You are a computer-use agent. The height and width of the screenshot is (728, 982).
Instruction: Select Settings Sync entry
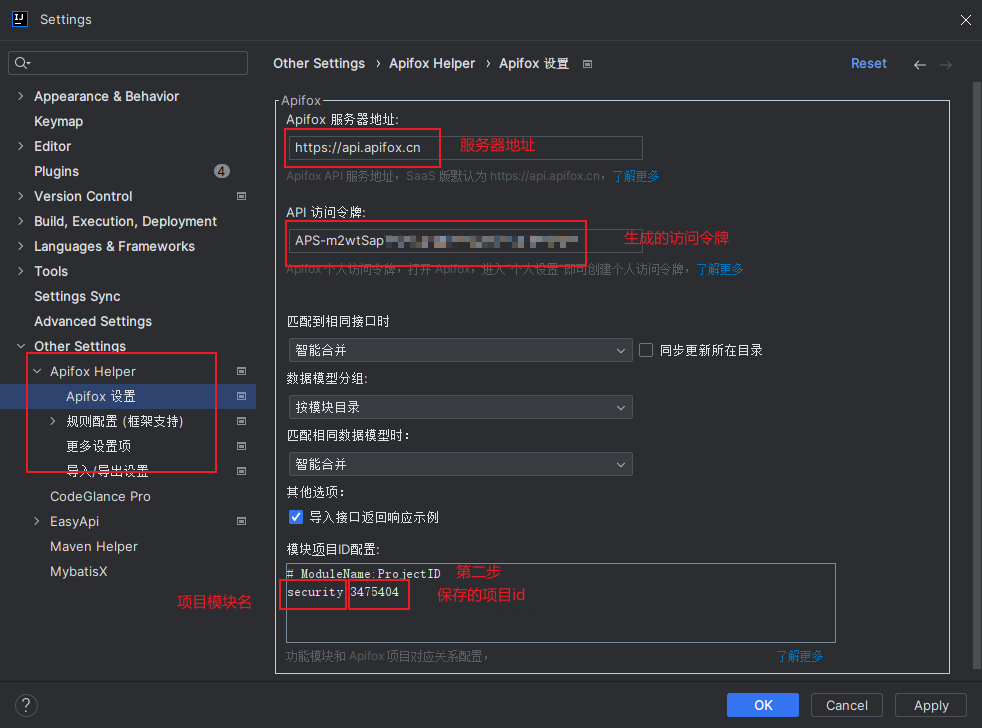tap(77, 296)
